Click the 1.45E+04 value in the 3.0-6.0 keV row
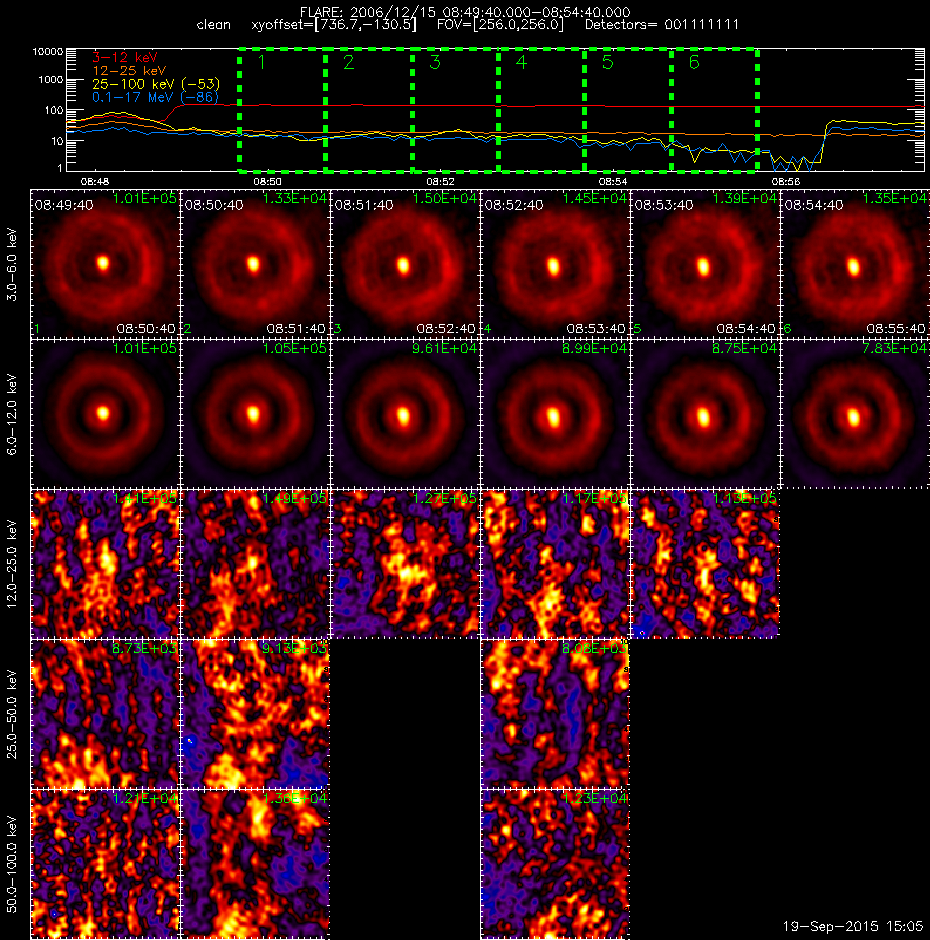 tap(594, 198)
